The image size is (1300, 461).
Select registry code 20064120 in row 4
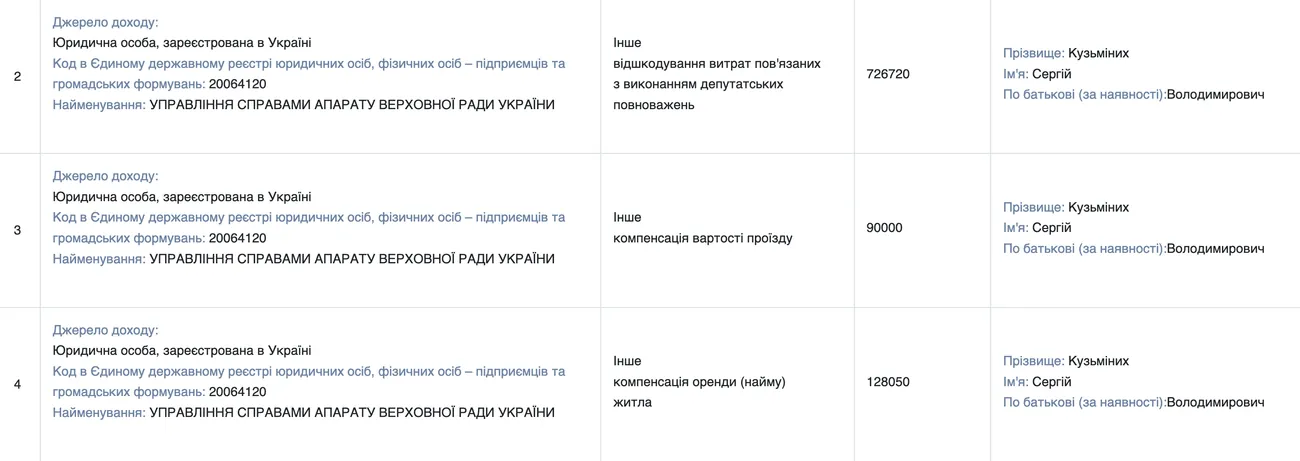[238, 392]
